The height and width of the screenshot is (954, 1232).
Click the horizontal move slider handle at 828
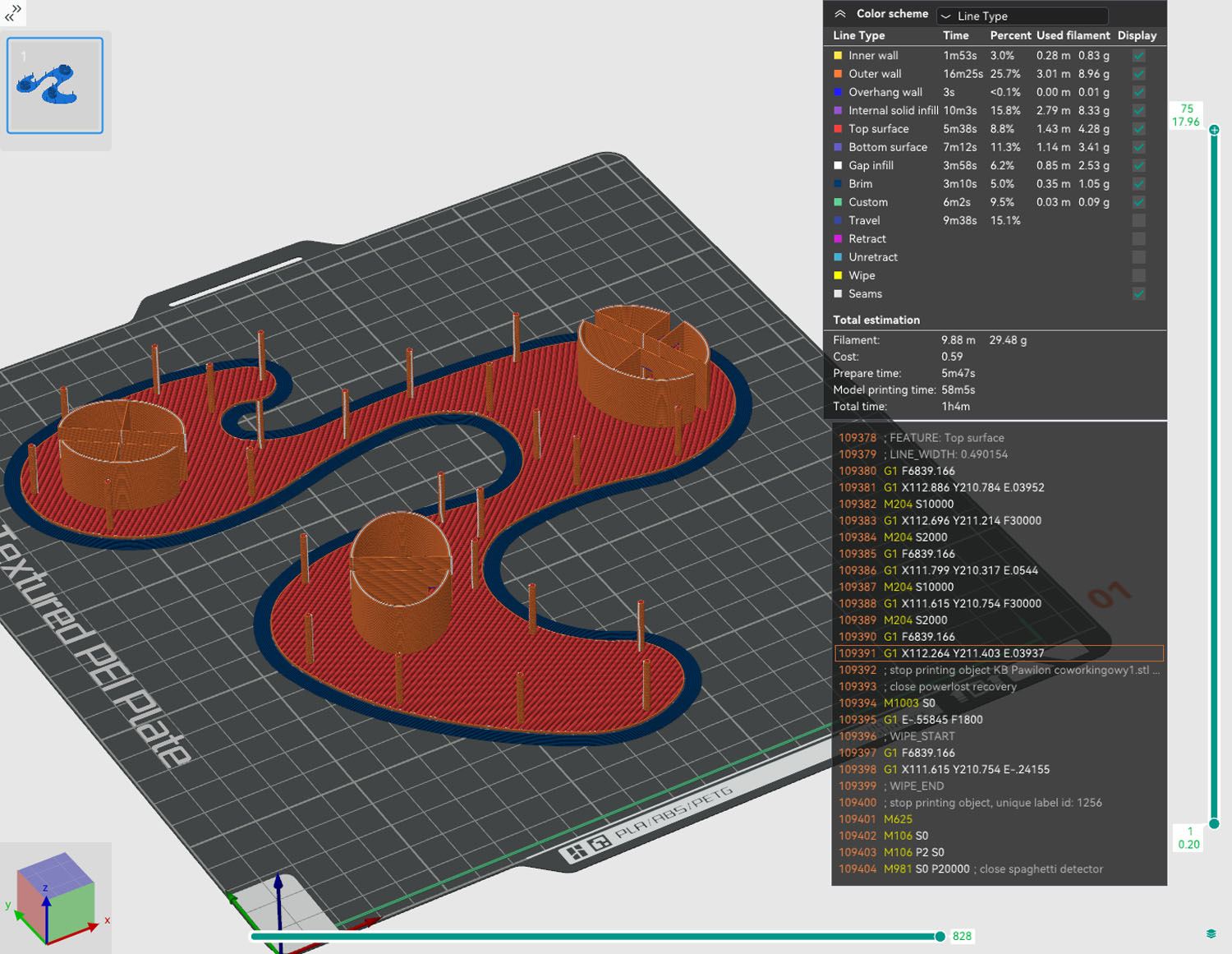coord(940,936)
